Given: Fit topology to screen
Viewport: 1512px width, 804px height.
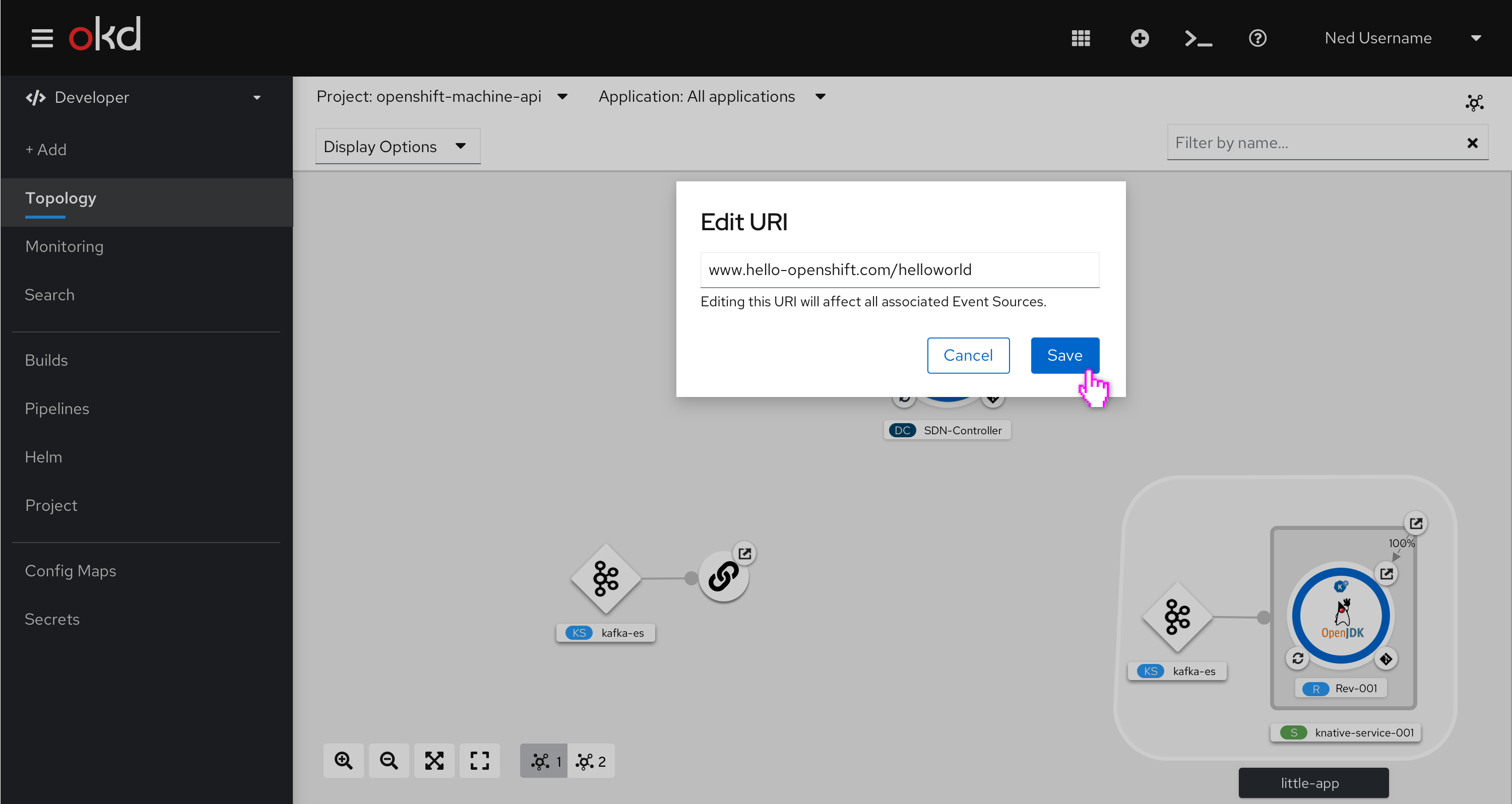Looking at the screenshot, I should coord(434,761).
